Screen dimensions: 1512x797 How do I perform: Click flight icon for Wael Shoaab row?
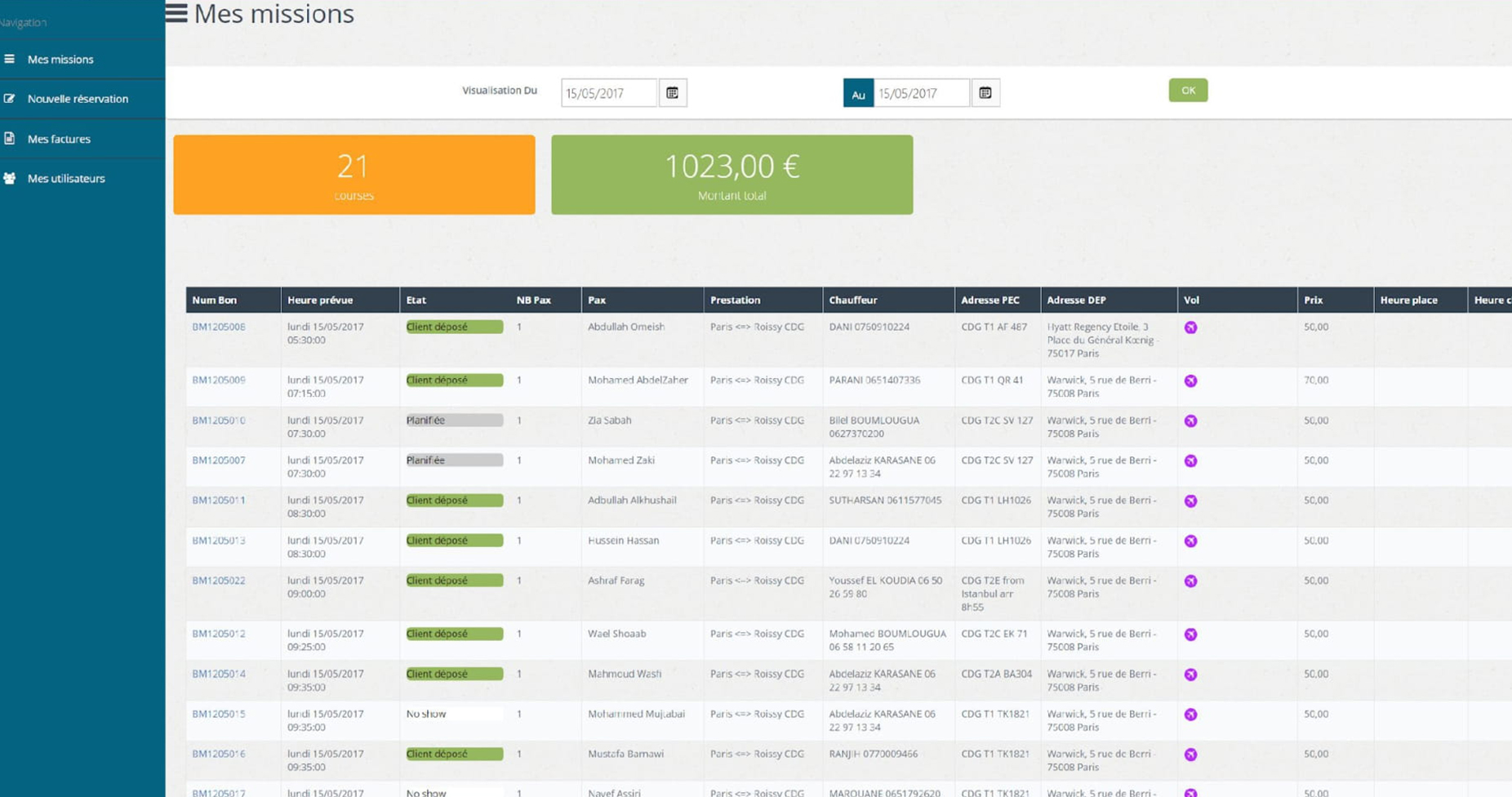[x=1190, y=634]
